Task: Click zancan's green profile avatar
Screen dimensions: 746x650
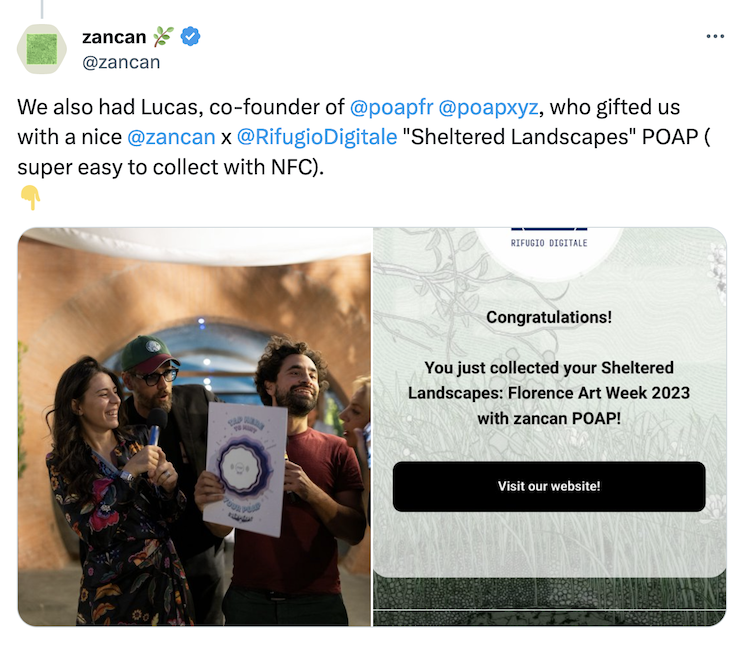Action: [42, 49]
